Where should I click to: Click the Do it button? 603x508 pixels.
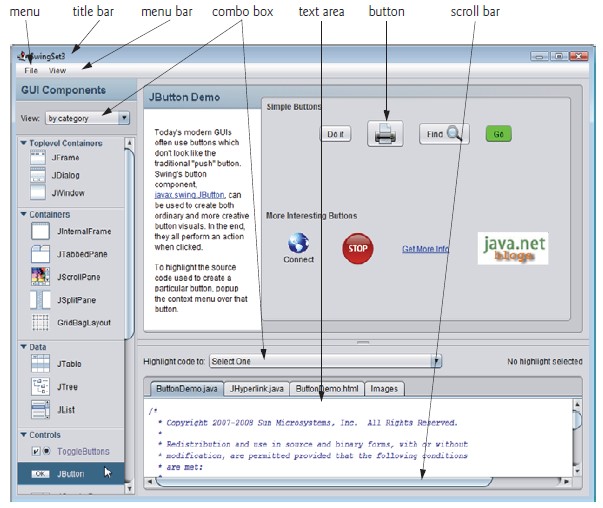pyautogui.click(x=335, y=133)
